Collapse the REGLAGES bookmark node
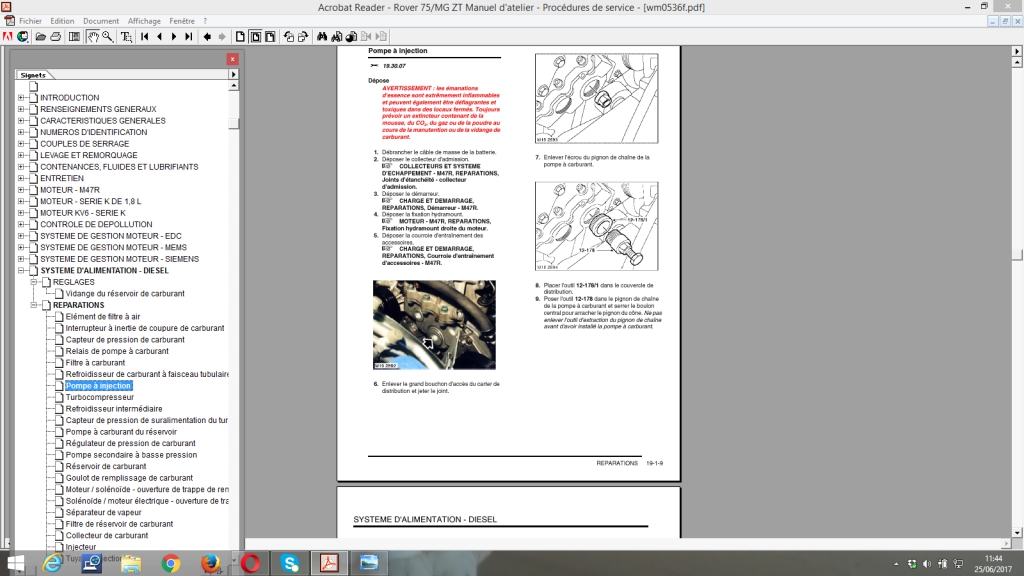The image size is (1024, 576). point(34,282)
